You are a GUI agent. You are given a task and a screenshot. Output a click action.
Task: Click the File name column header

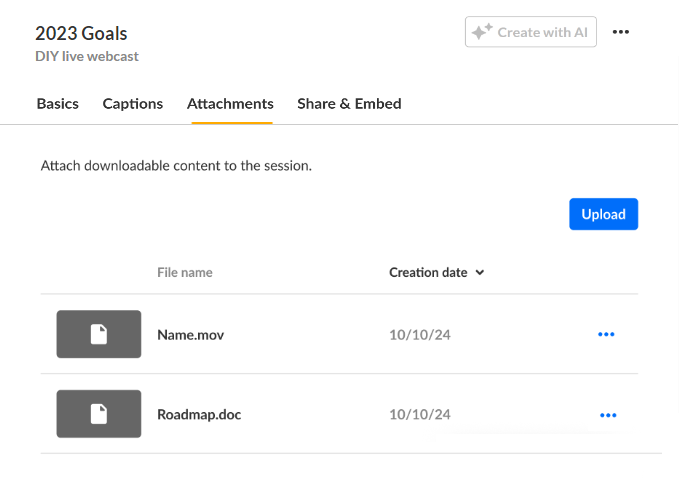pyautogui.click(x=185, y=272)
